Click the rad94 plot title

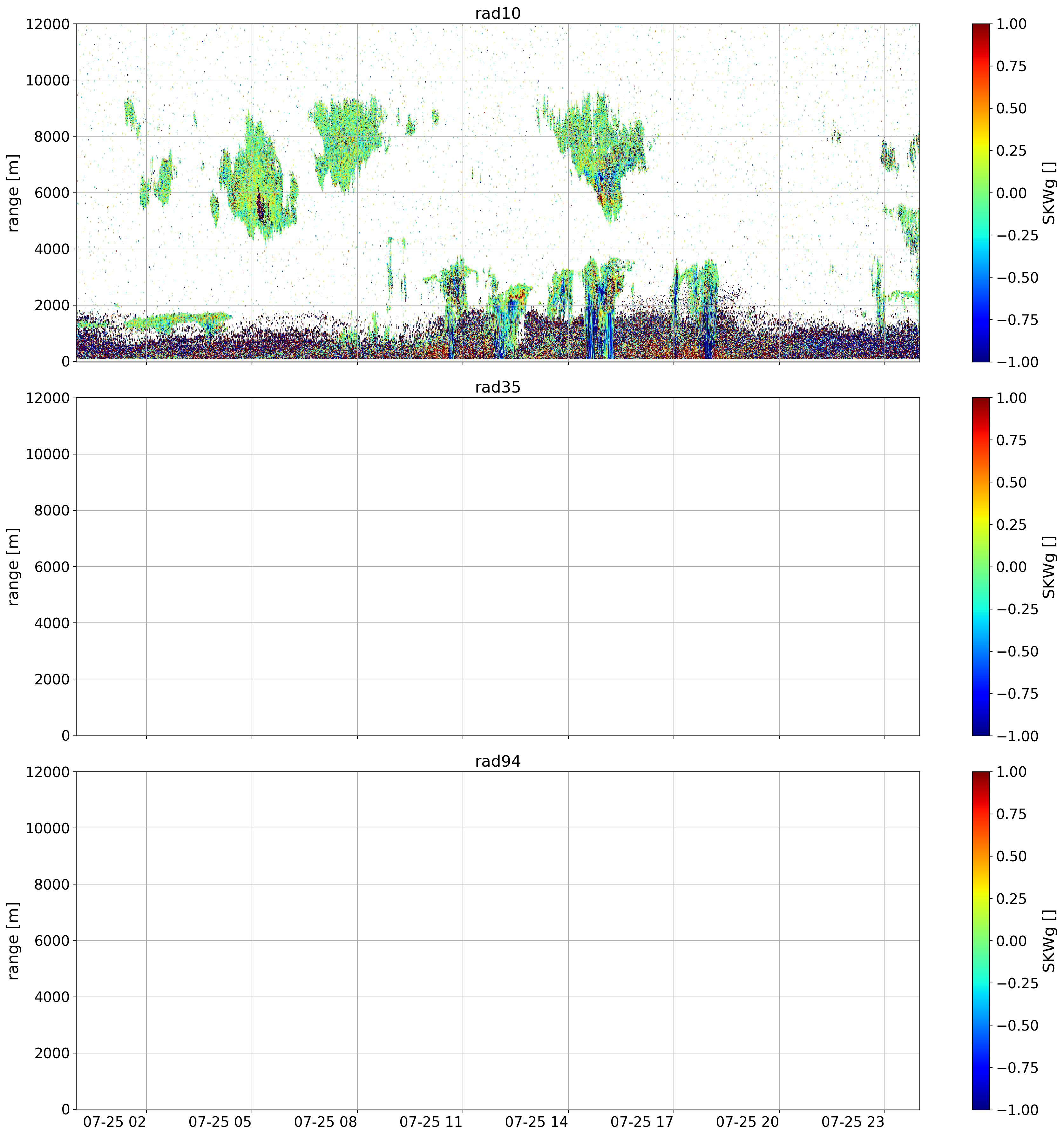(x=498, y=761)
